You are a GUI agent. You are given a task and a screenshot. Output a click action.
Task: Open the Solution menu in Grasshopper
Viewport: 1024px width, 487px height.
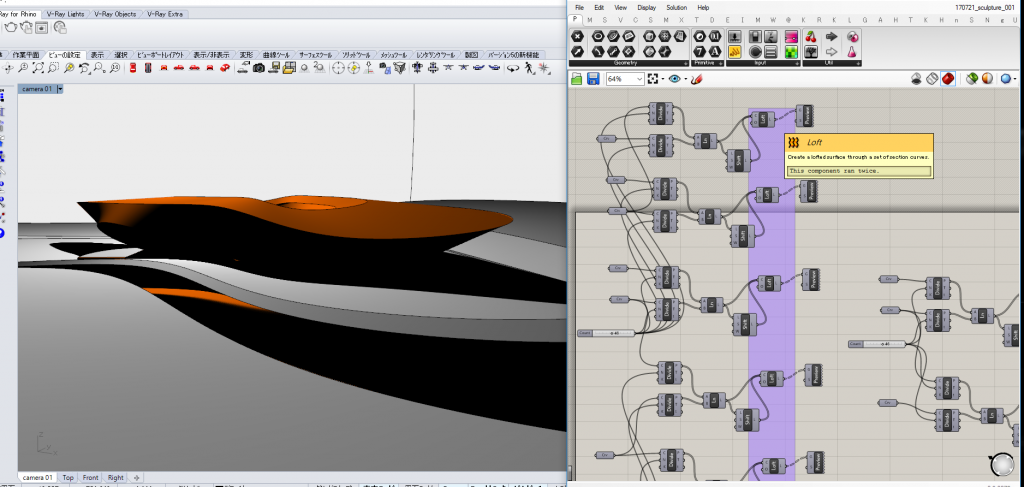point(676,7)
